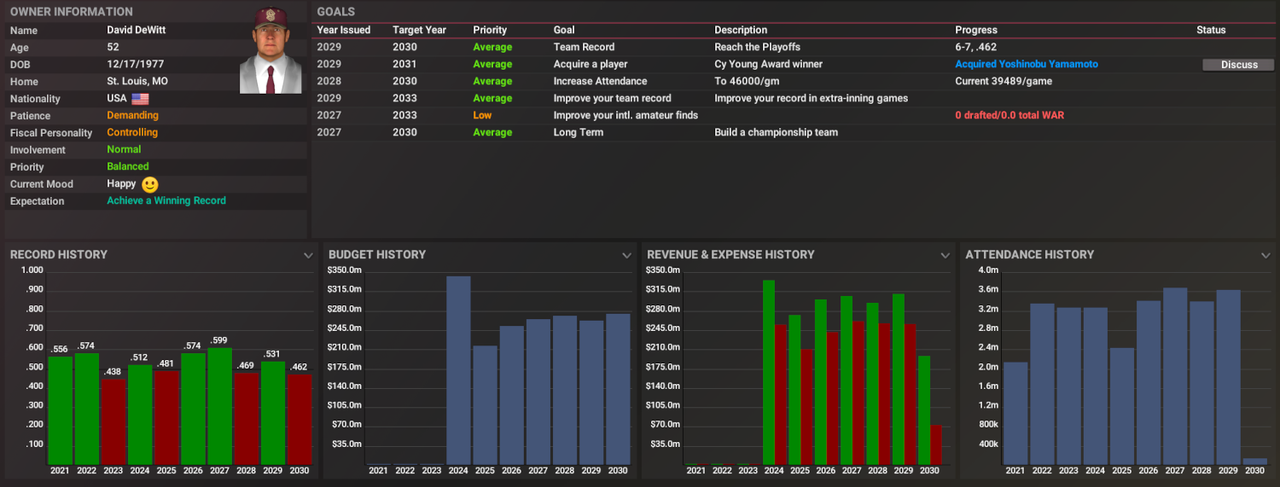Click the 2027 bar in Attendance History
The width and height of the screenshot is (1280, 487).
[x=1175, y=376]
